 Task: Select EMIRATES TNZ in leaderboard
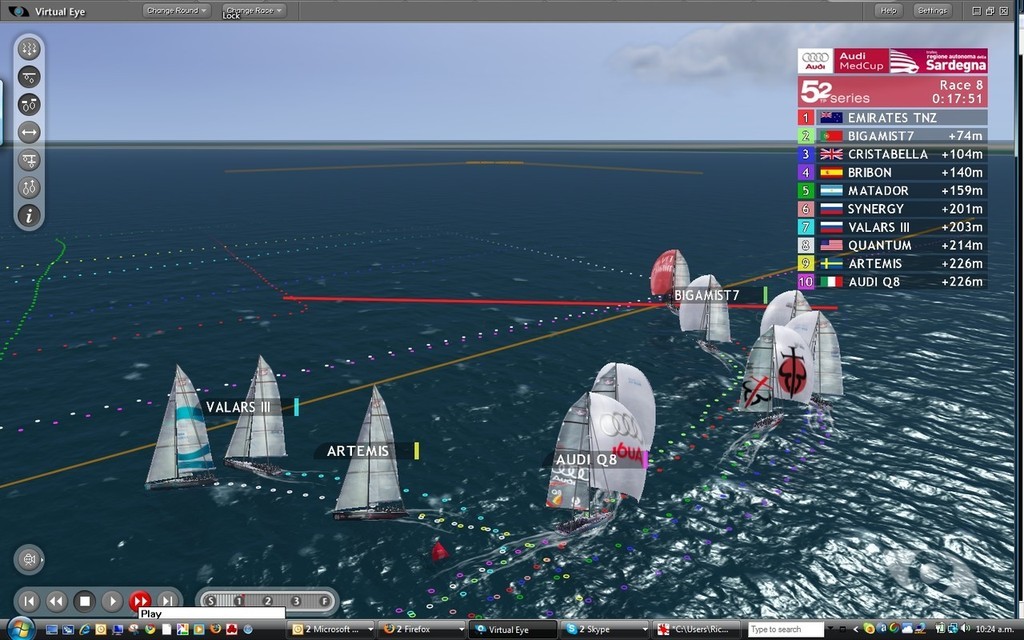click(892, 118)
